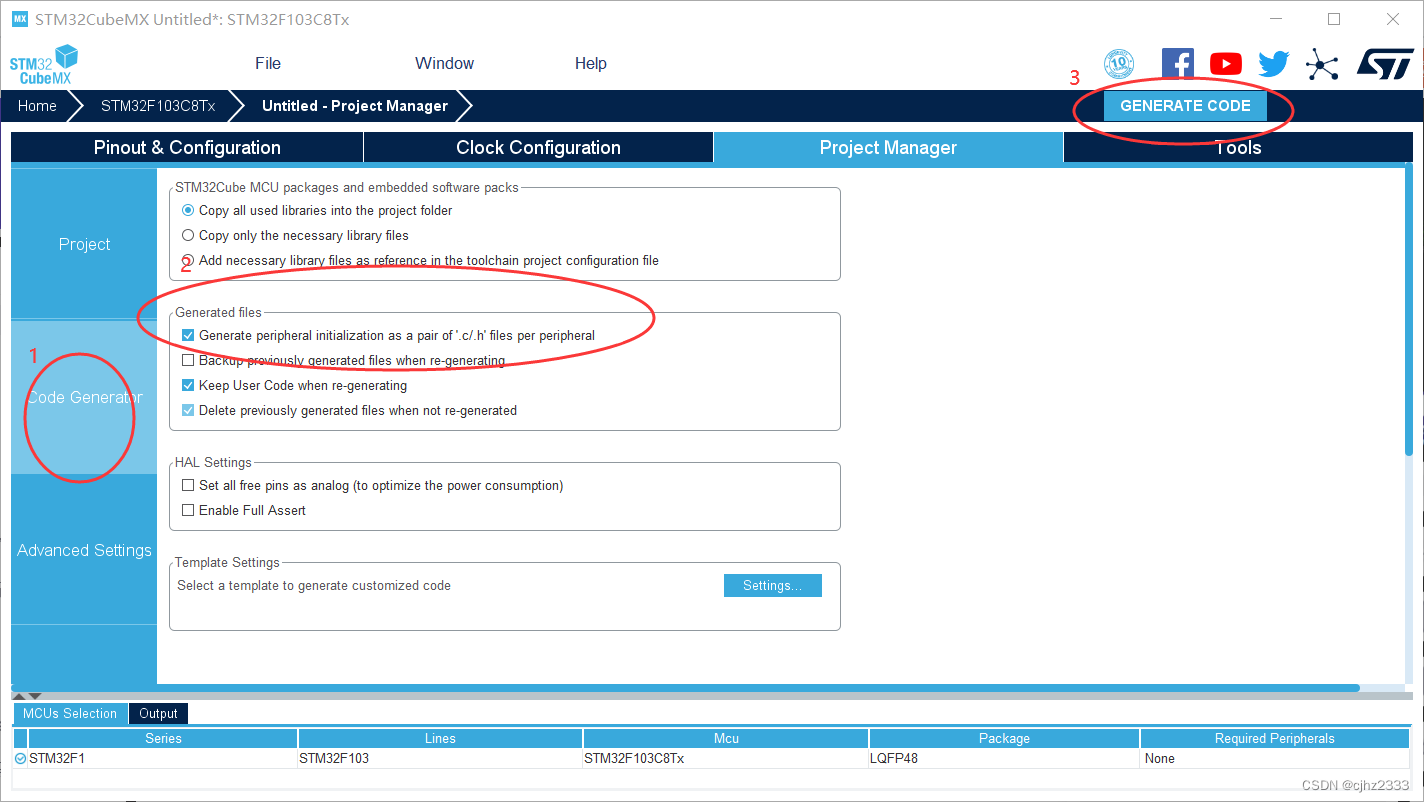Switch to the Tools tab
This screenshot has width=1424, height=802.
click(1238, 148)
